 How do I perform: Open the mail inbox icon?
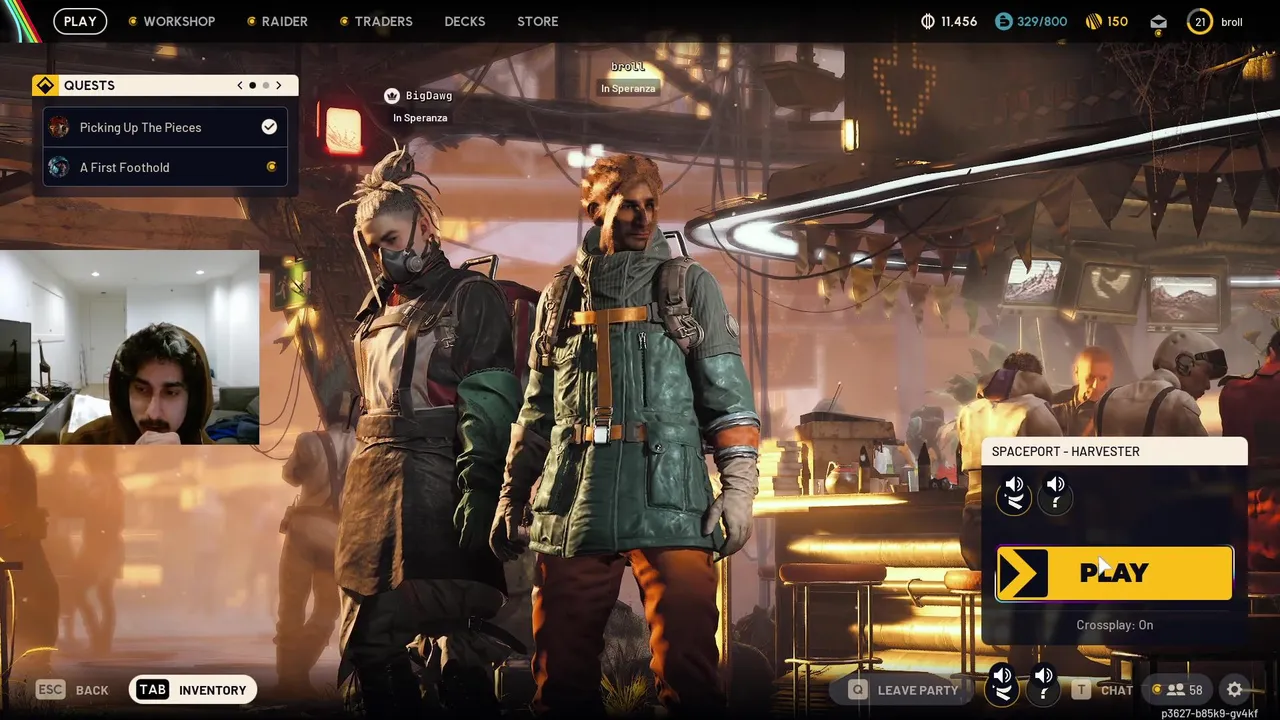[x=1158, y=22]
